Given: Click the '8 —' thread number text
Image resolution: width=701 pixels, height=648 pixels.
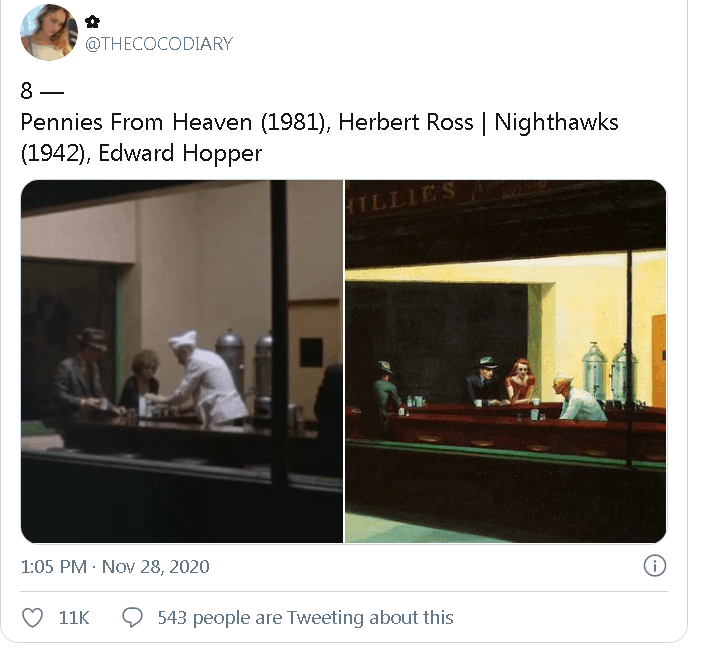Looking at the screenshot, I should coord(42,91).
